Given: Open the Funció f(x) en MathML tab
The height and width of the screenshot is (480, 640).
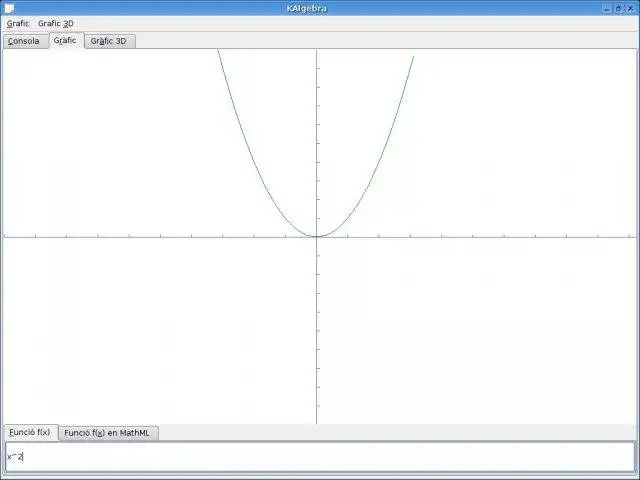Looking at the screenshot, I should coord(107,433).
